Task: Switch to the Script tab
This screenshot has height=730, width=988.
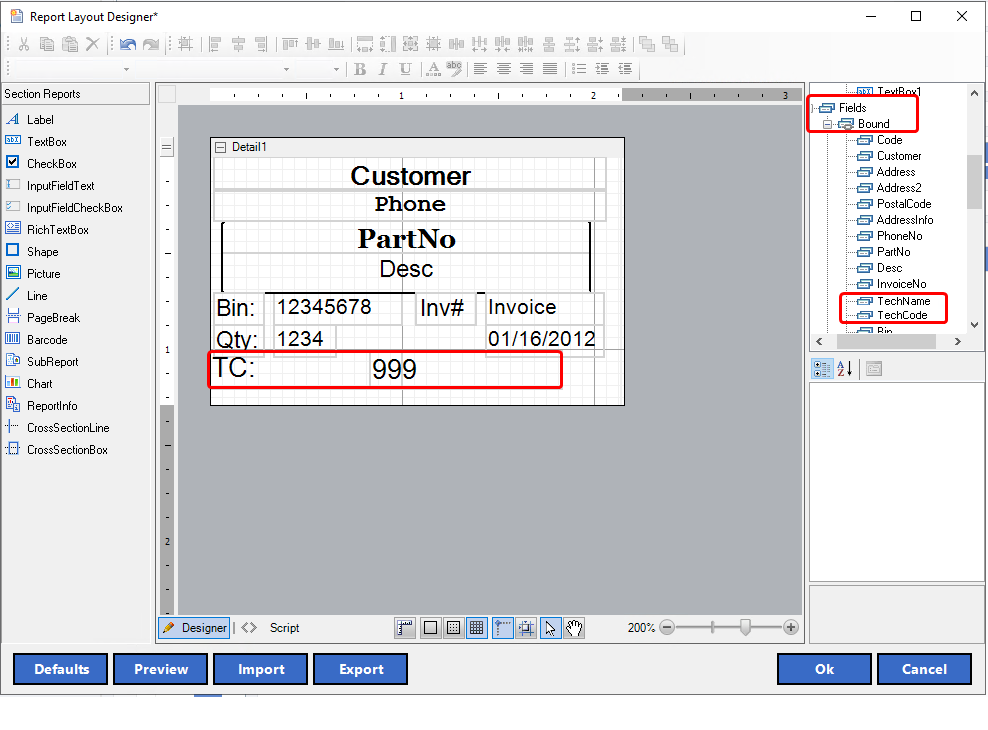Action: tap(283, 628)
